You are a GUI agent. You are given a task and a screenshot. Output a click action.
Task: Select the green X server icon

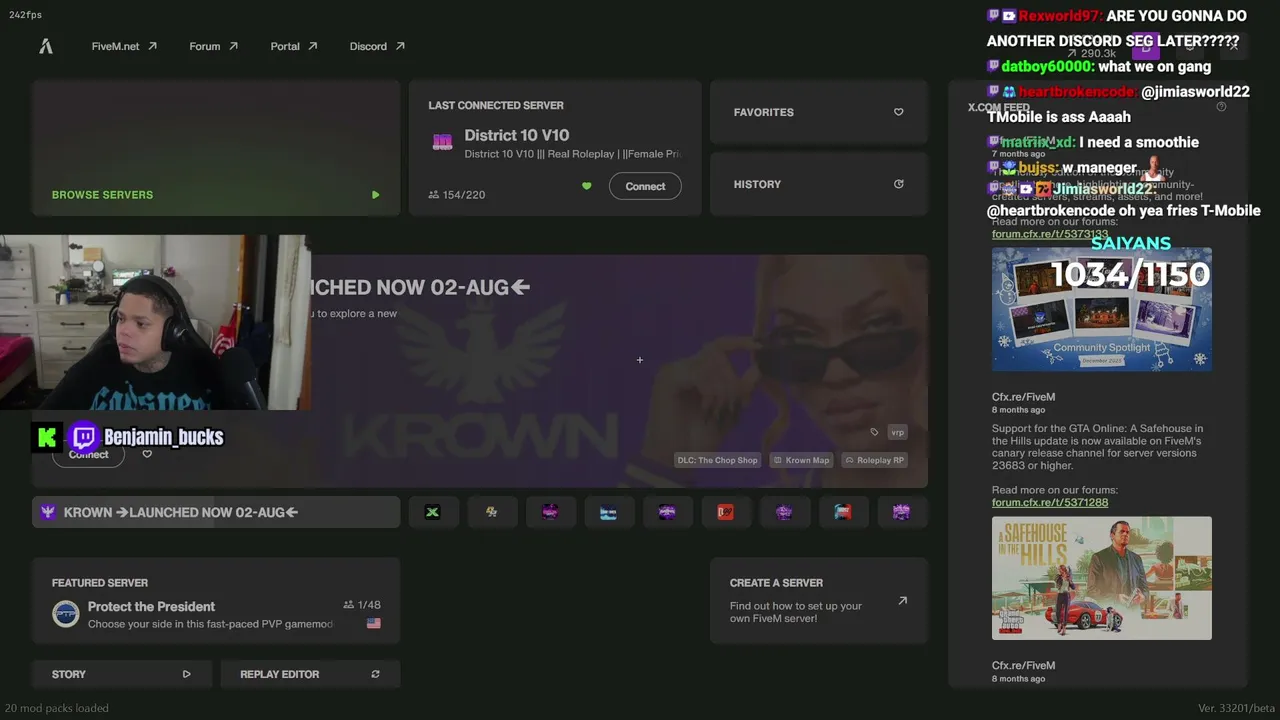point(432,512)
